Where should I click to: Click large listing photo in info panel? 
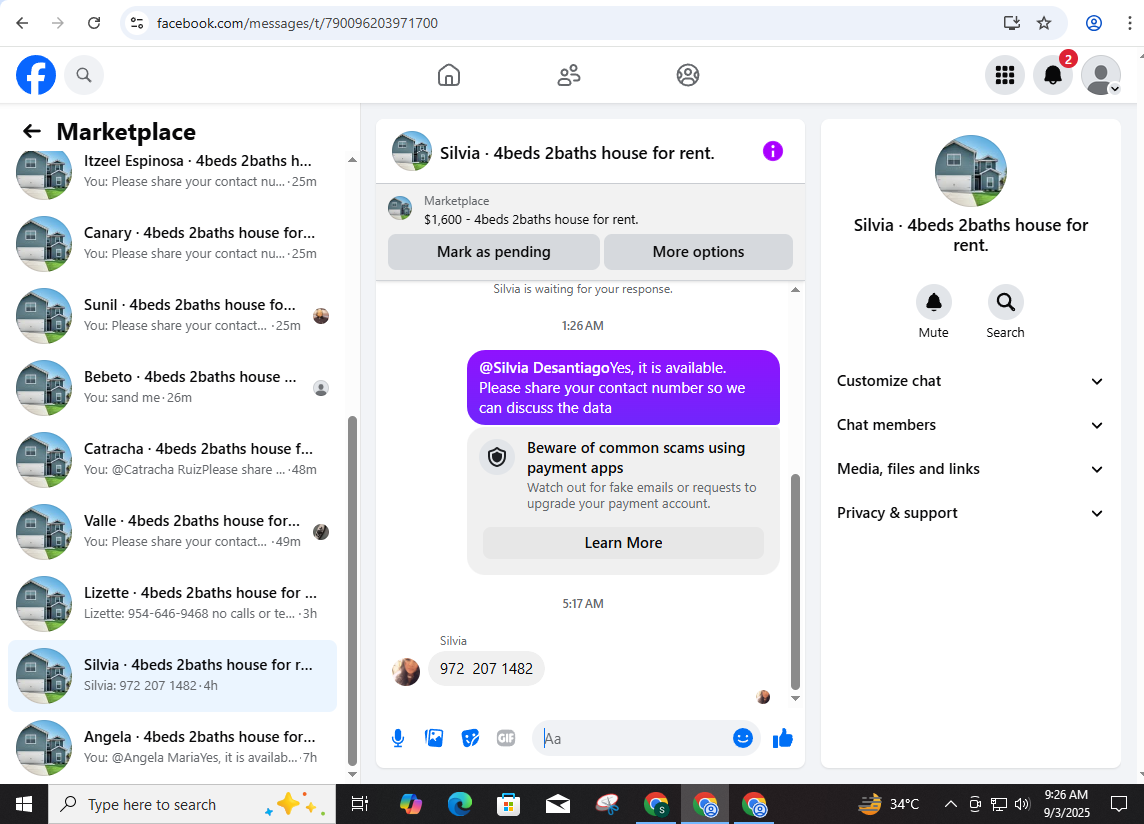tap(970, 171)
